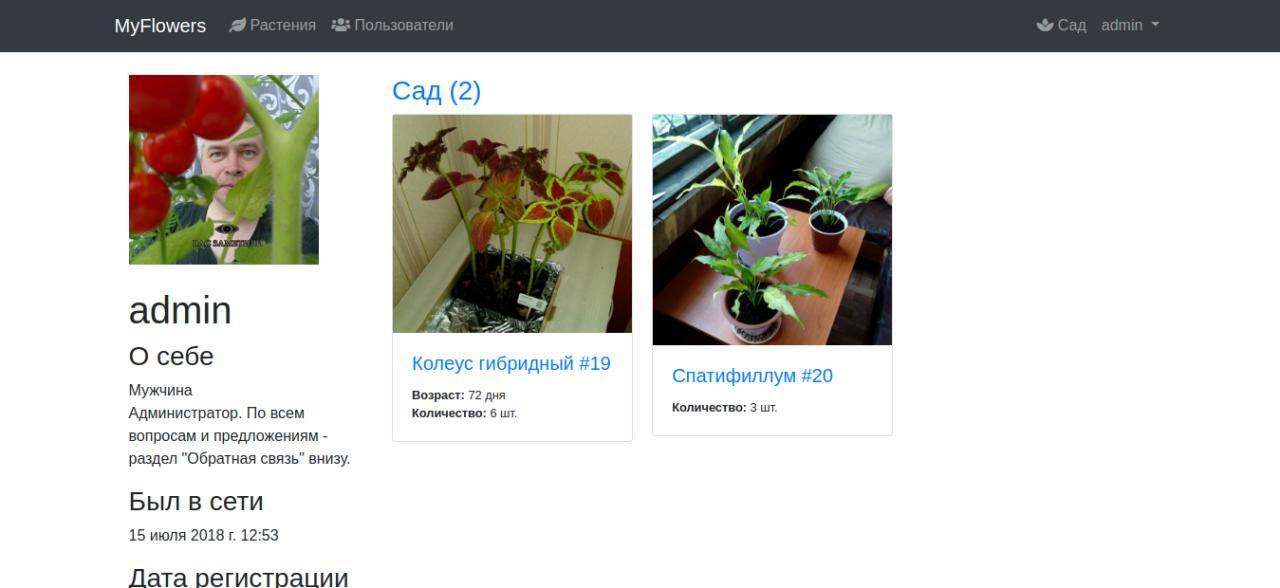Click the Сад (2) heading link
1280x588 pixels.
[436, 91]
